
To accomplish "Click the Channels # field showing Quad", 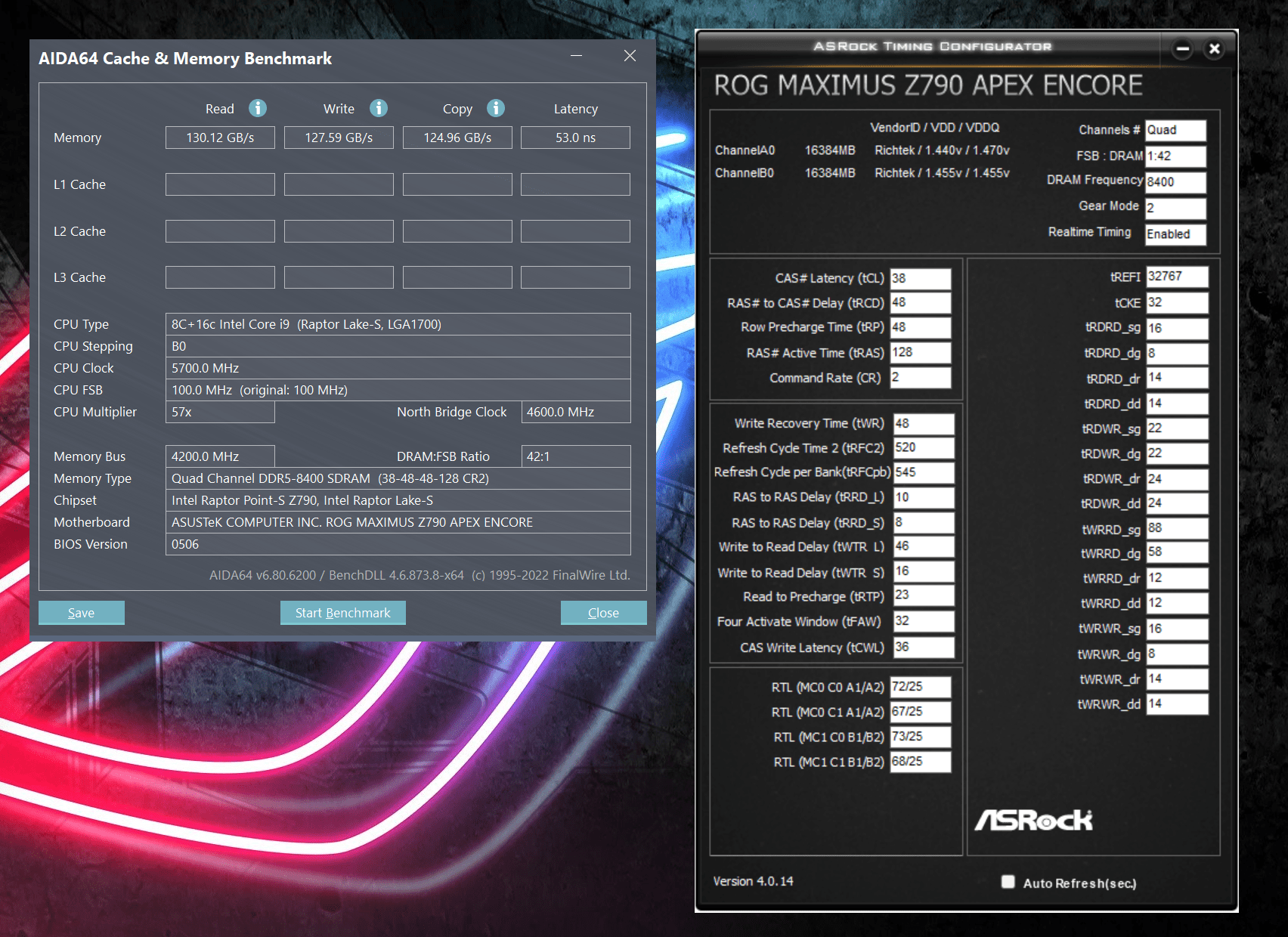I will tap(1175, 130).
